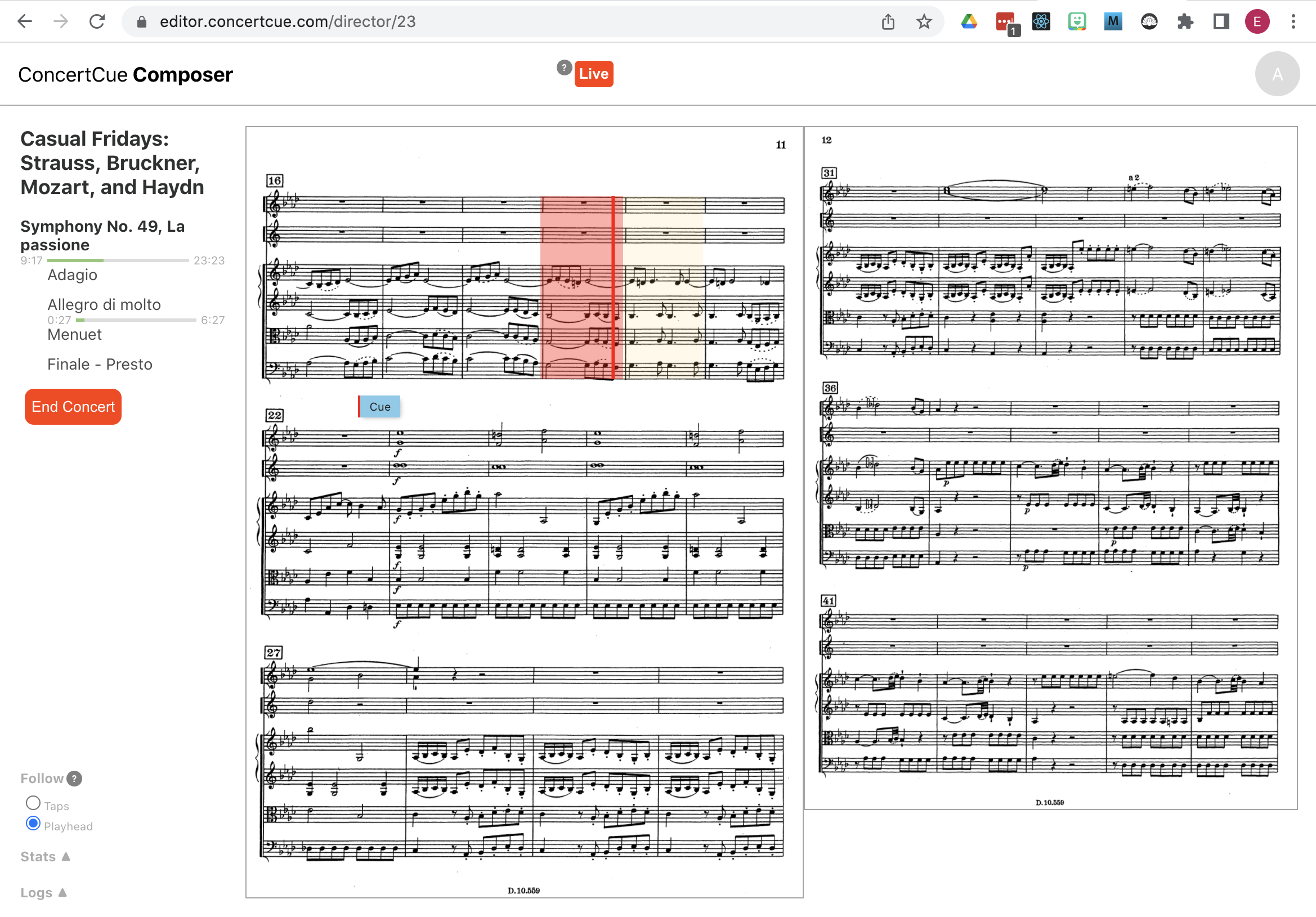This screenshot has height=917, width=1316.
Task: Seek in the Allegro di molto progress bar
Action: coord(136,320)
